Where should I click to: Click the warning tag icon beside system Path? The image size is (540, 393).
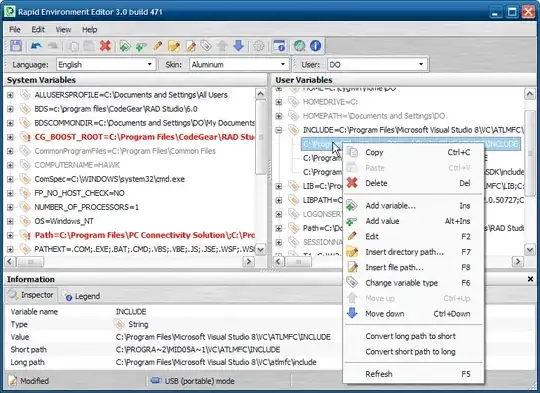25,235
